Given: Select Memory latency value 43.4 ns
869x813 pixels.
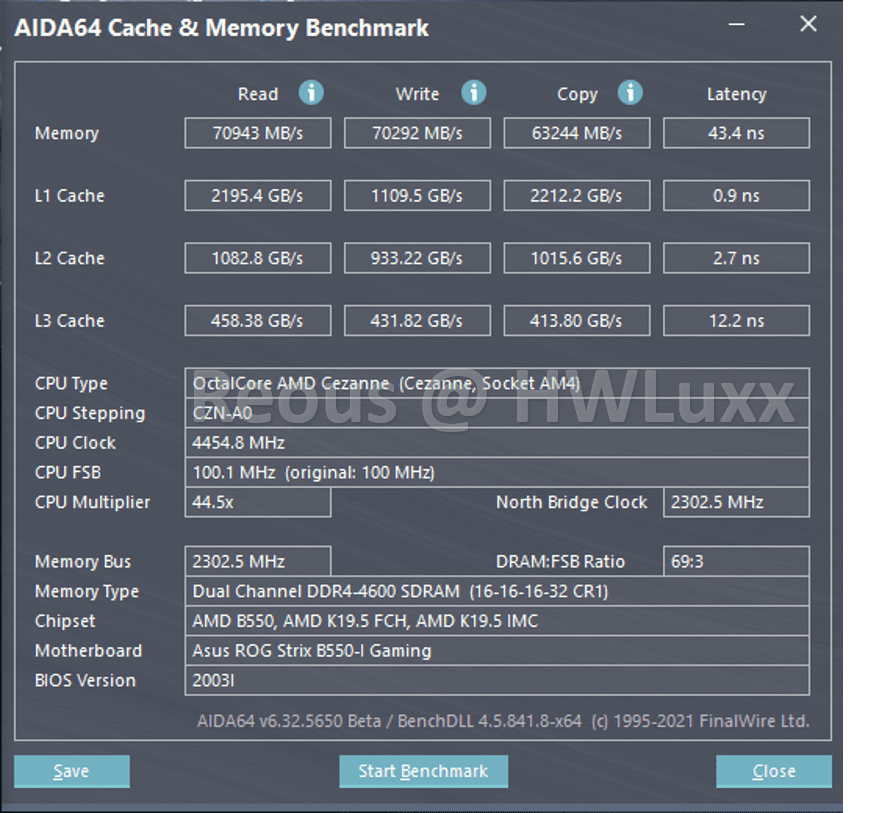Looking at the screenshot, I should point(737,133).
